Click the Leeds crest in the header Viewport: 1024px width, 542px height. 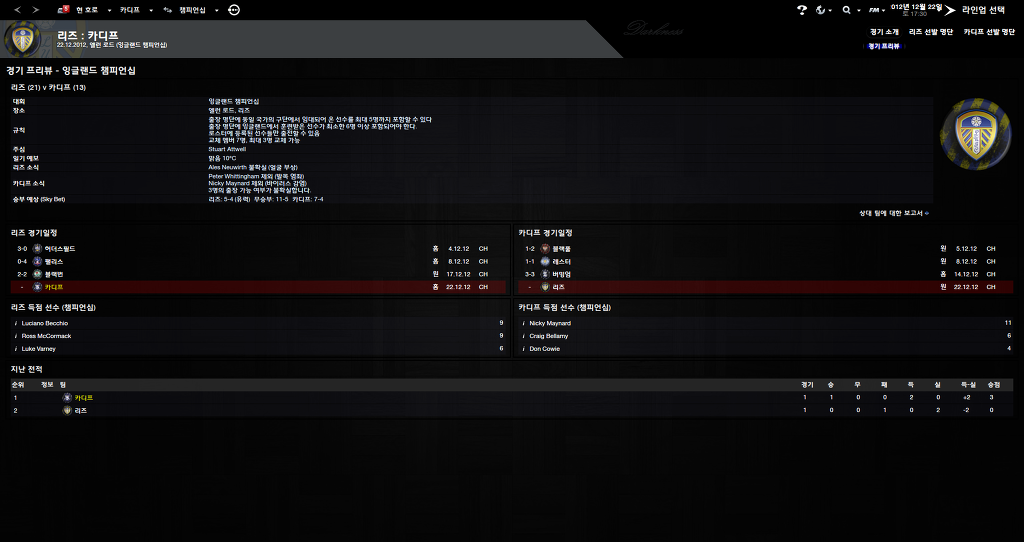[x=23, y=40]
